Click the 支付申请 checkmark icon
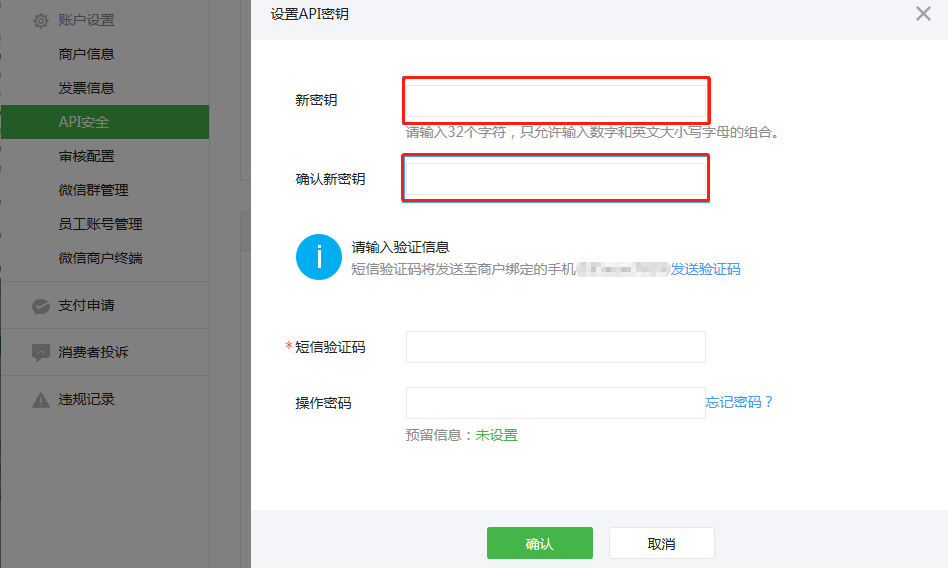The width and height of the screenshot is (948, 568). pyautogui.click(x=40, y=306)
